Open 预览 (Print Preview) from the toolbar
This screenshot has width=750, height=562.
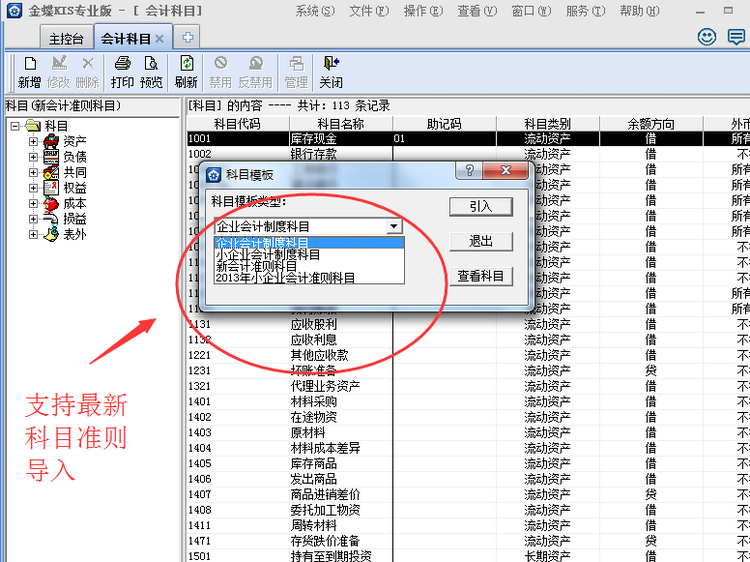click(151, 72)
